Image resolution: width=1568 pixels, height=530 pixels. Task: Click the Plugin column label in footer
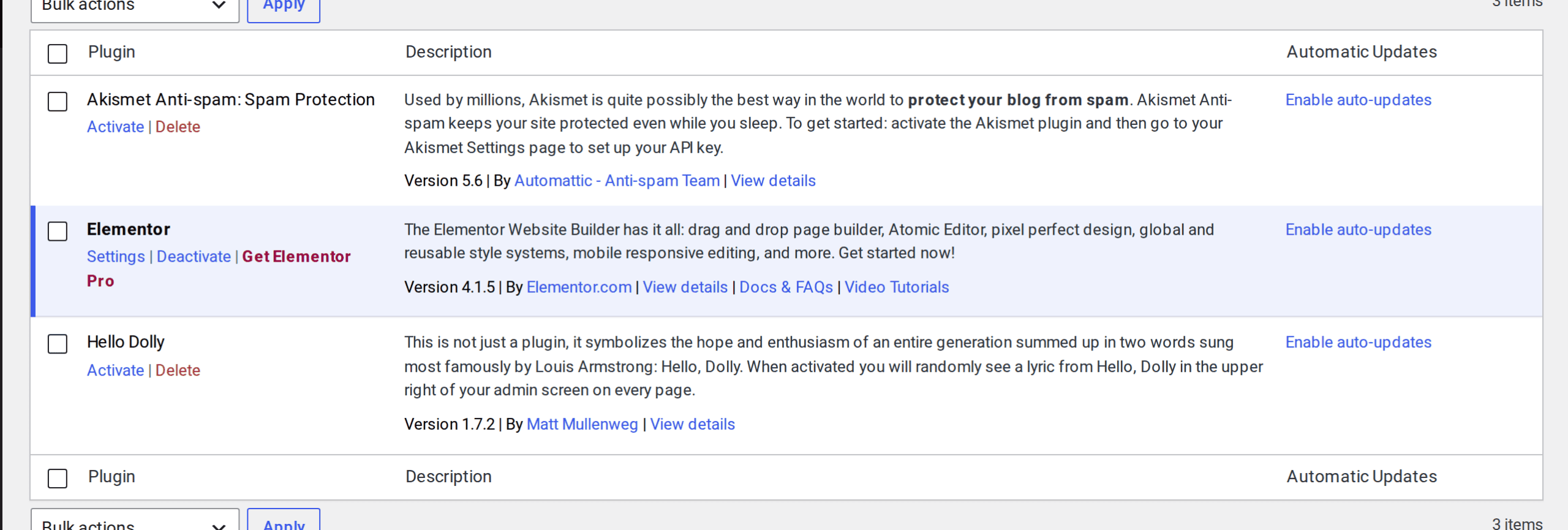(111, 477)
